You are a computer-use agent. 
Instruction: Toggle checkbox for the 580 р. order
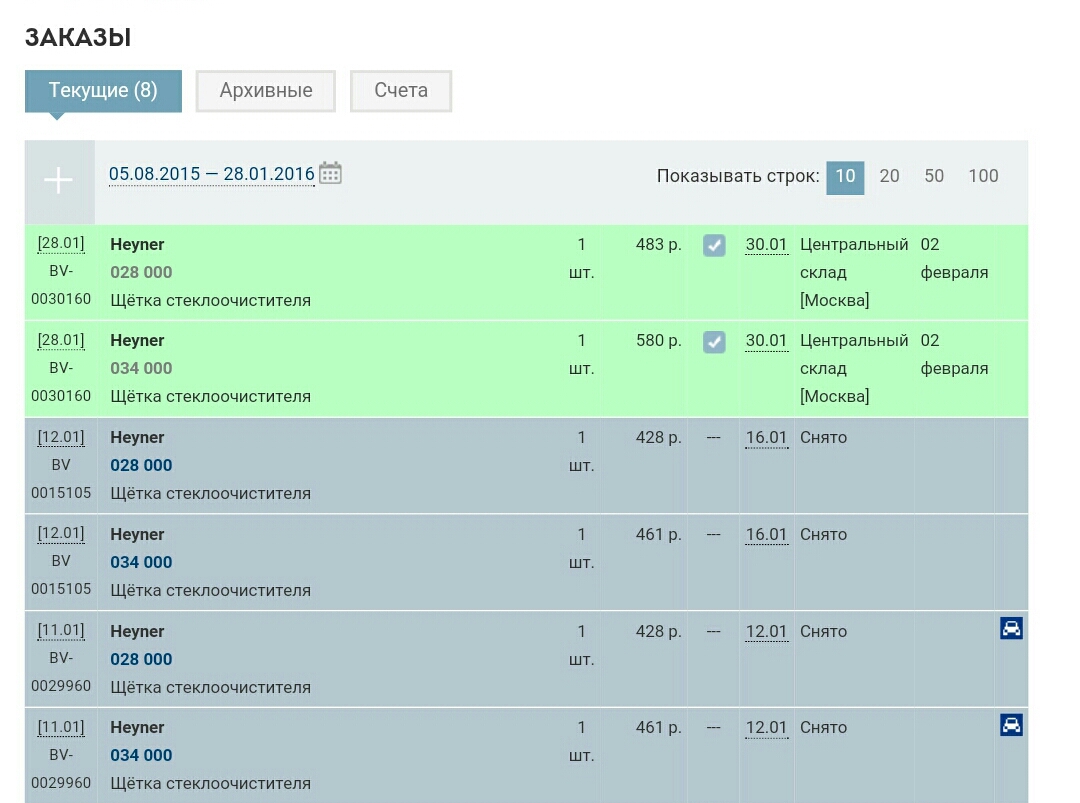[714, 342]
